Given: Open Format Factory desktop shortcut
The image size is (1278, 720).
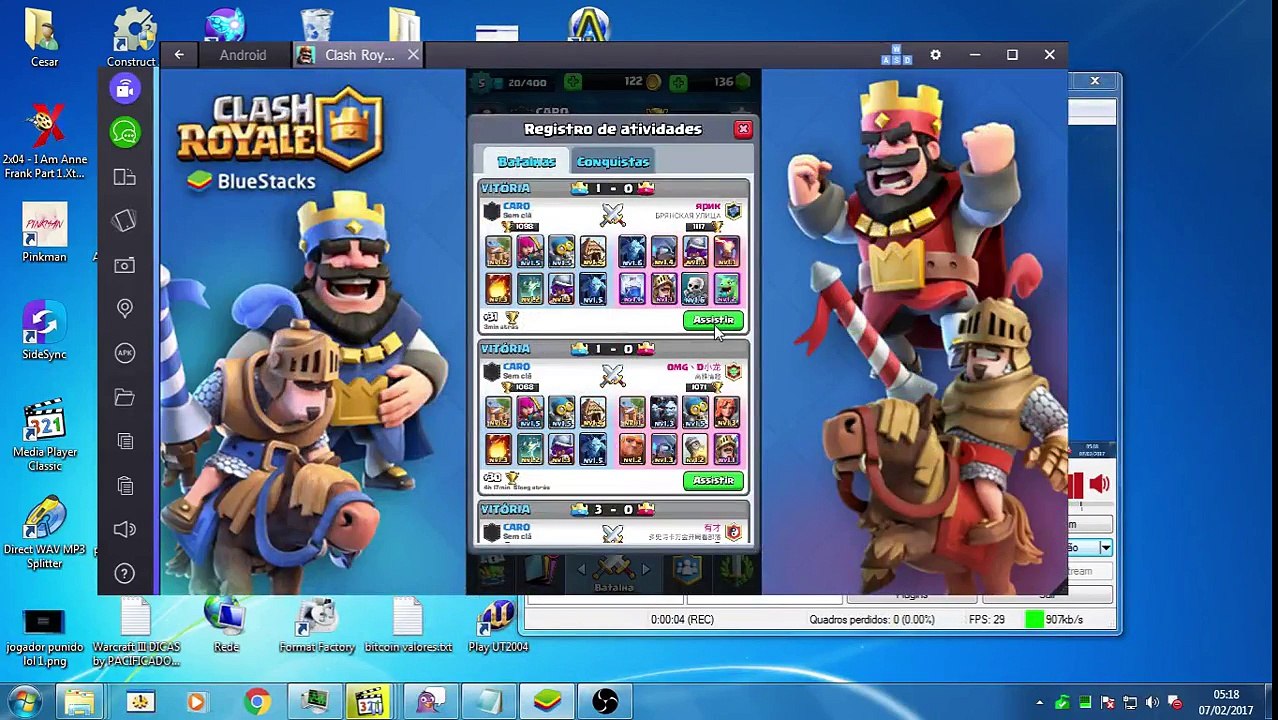Looking at the screenshot, I should pyautogui.click(x=317, y=627).
